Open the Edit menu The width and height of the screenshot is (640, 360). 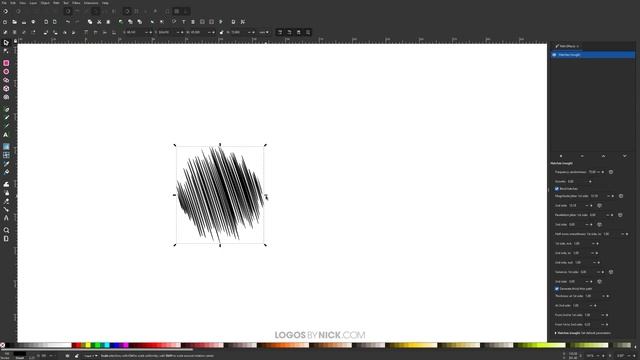(13, 3)
